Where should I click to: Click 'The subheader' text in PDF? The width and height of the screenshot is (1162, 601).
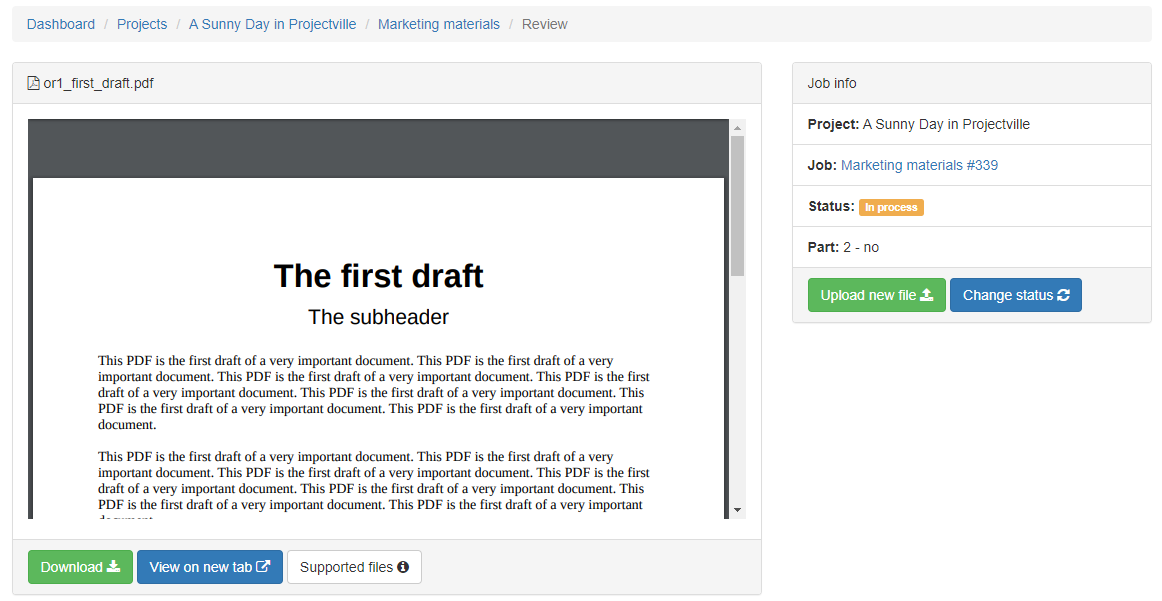click(379, 317)
